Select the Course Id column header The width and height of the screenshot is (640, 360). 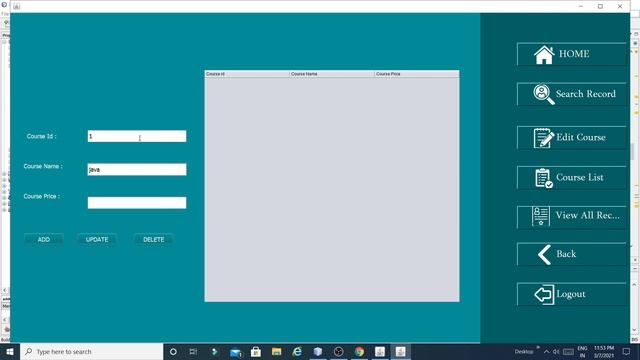(x=247, y=74)
